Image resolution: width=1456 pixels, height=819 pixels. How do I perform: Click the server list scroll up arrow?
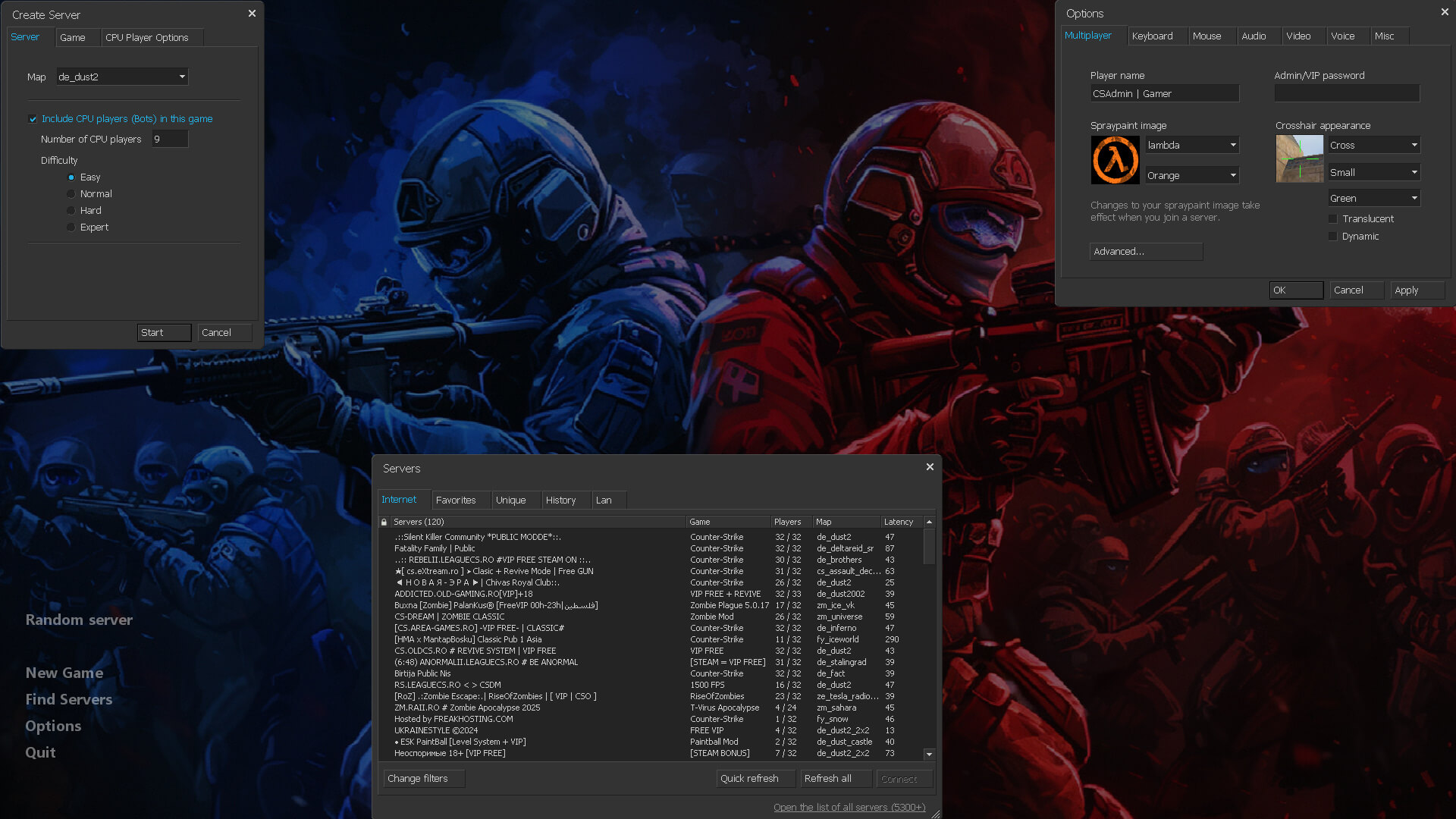pyautogui.click(x=929, y=522)
